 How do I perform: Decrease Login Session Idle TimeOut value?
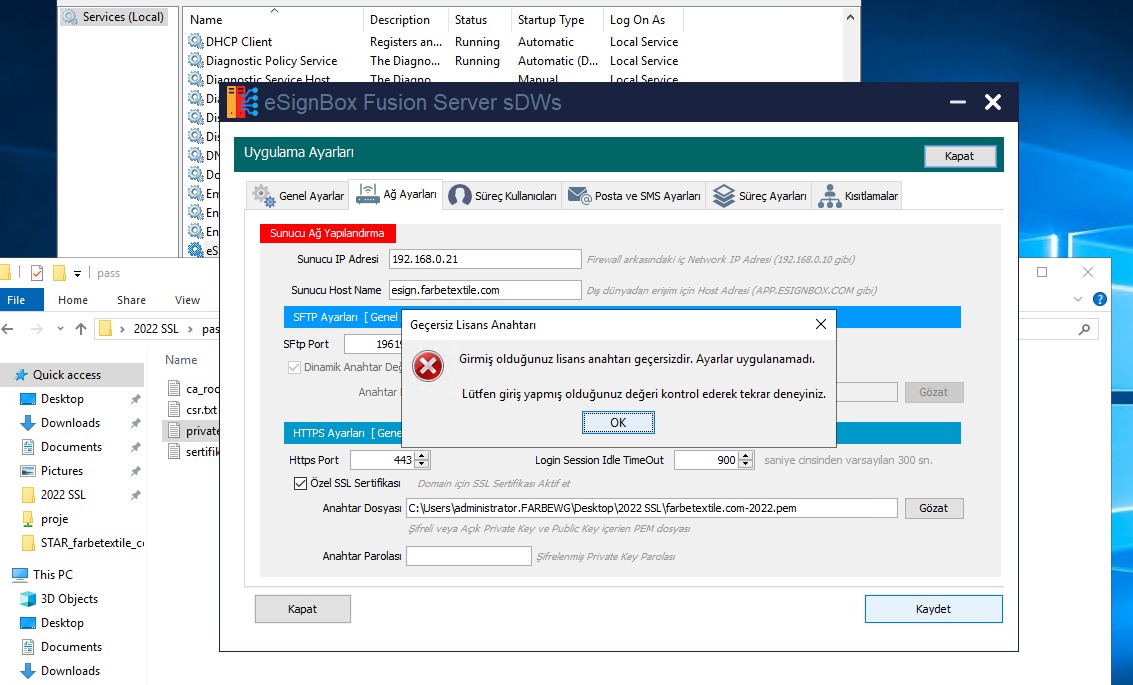746,465
